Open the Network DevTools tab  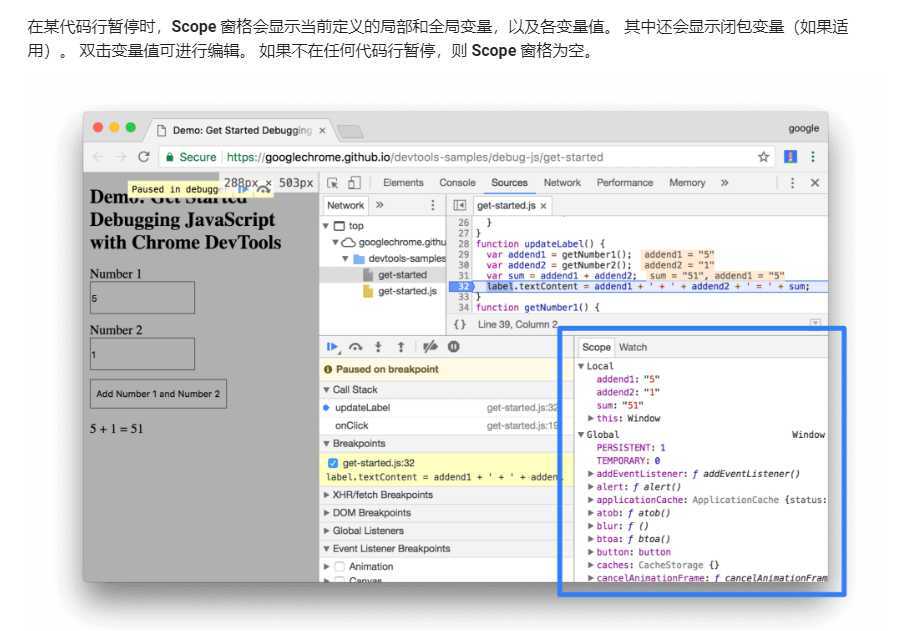tap(562, 182)
